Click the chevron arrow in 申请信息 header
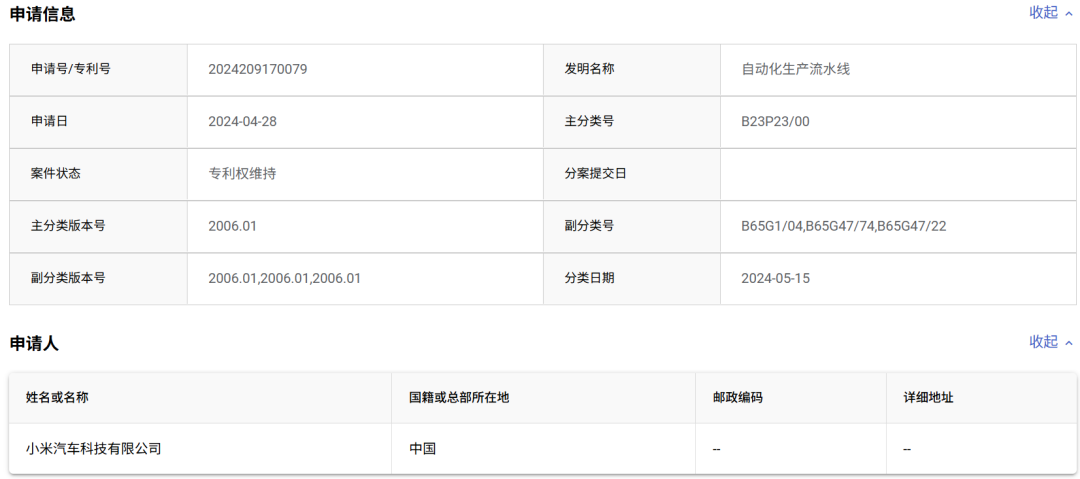 (x=1069, y=14)
